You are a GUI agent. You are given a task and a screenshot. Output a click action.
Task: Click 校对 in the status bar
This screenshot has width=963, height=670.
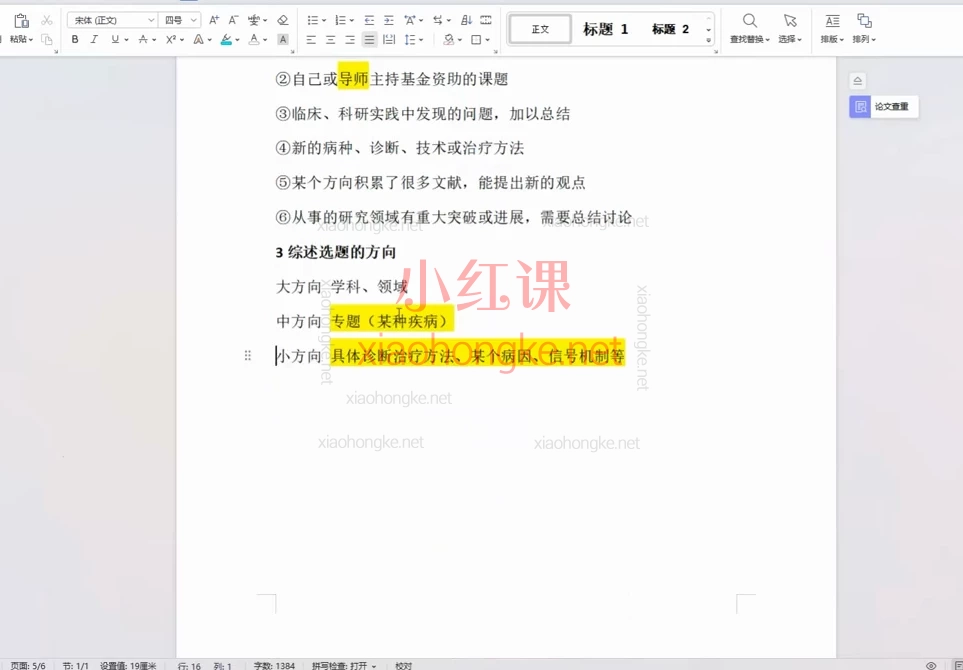pos(404,666)
